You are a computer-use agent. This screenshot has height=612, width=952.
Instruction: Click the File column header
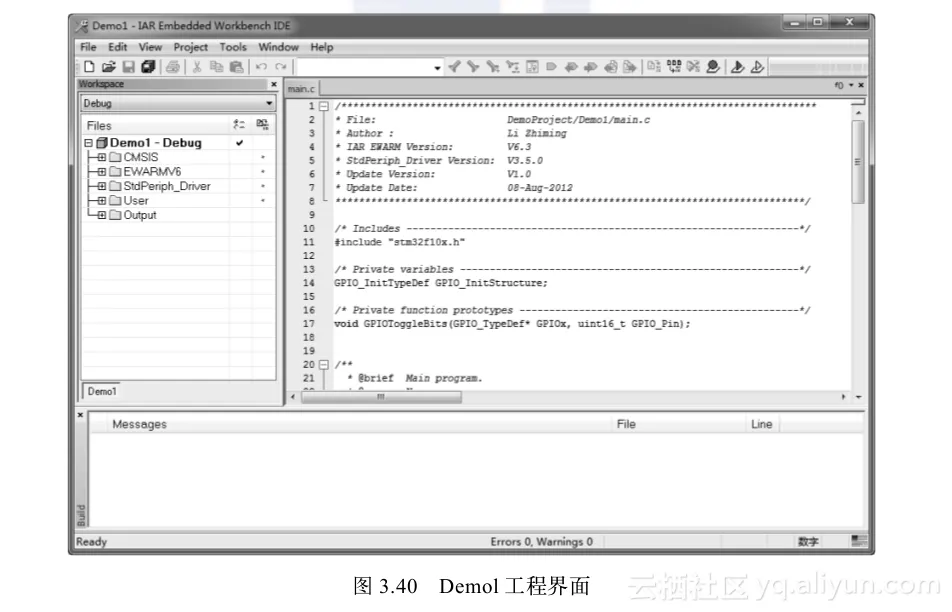pos(679,424)
